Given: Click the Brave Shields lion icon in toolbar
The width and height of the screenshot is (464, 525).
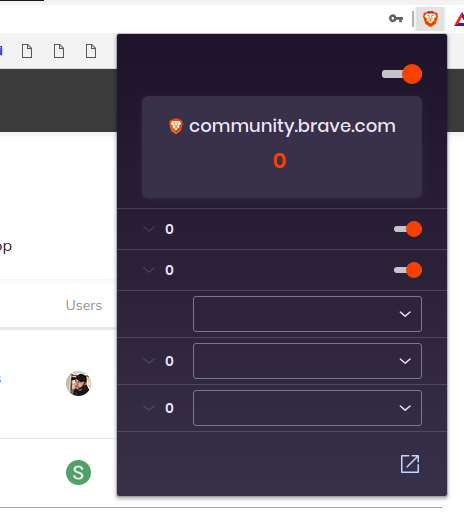Looking at the screenshot, I should coord(430,19).
